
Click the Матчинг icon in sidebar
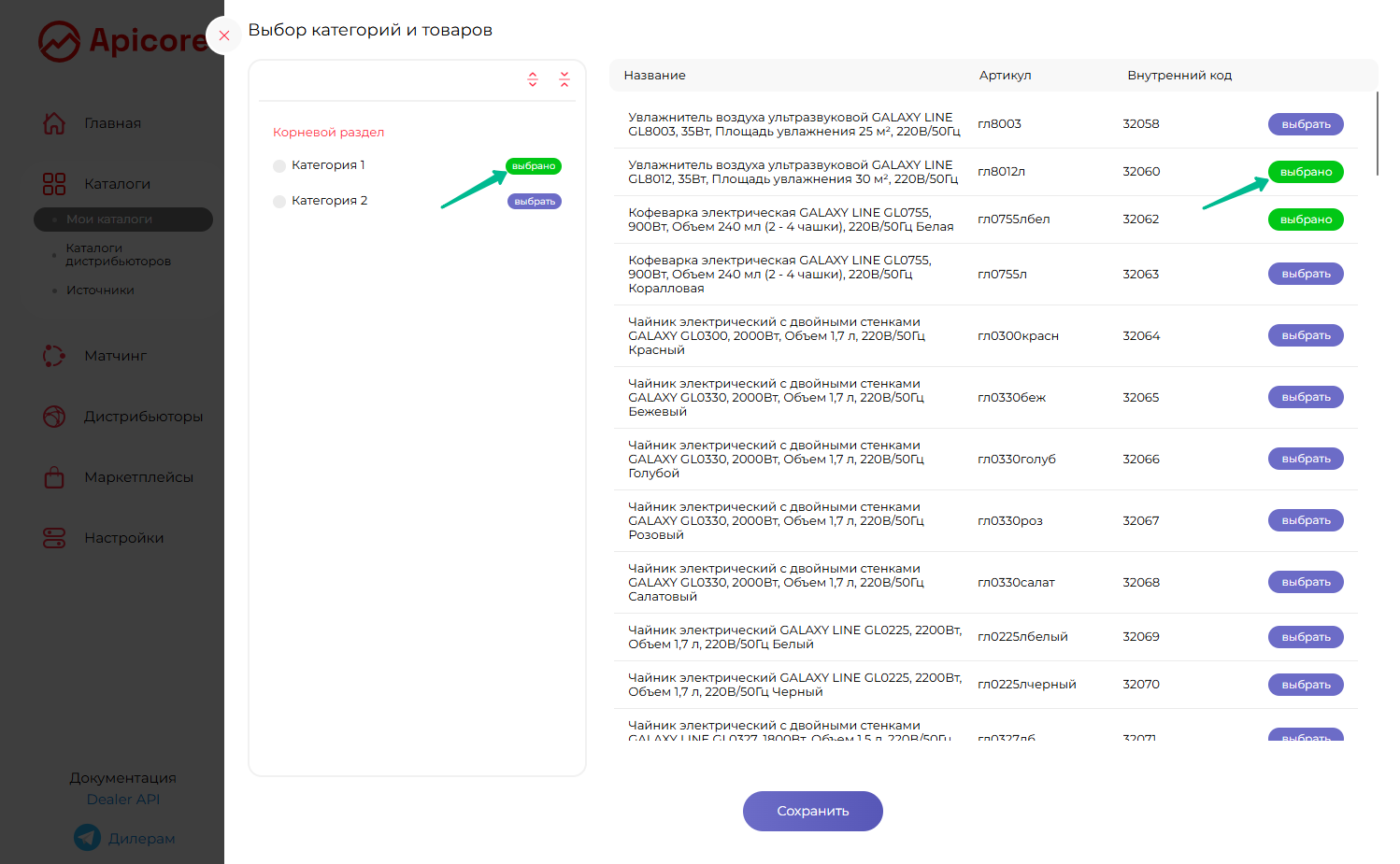54,356
